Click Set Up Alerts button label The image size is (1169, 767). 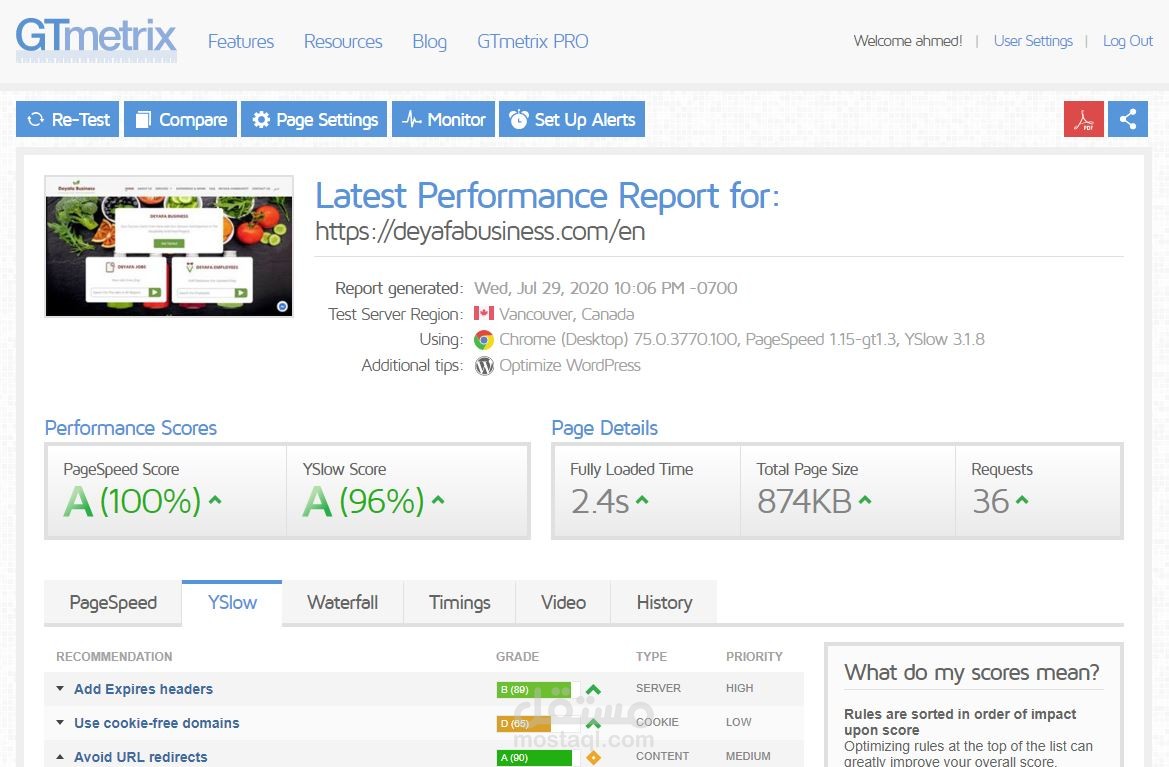coord(584,120)
